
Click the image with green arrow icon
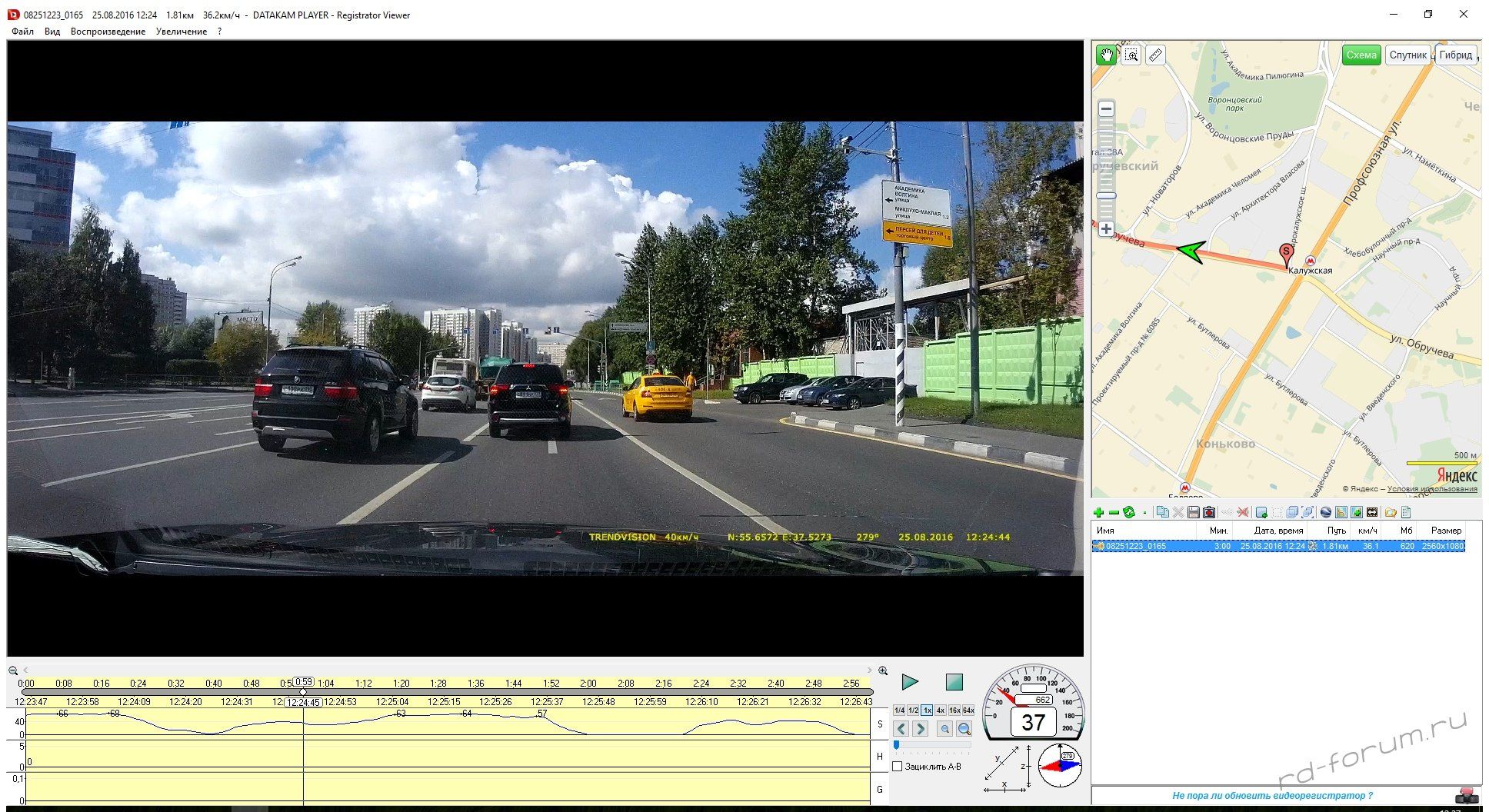click(1357, 512)
